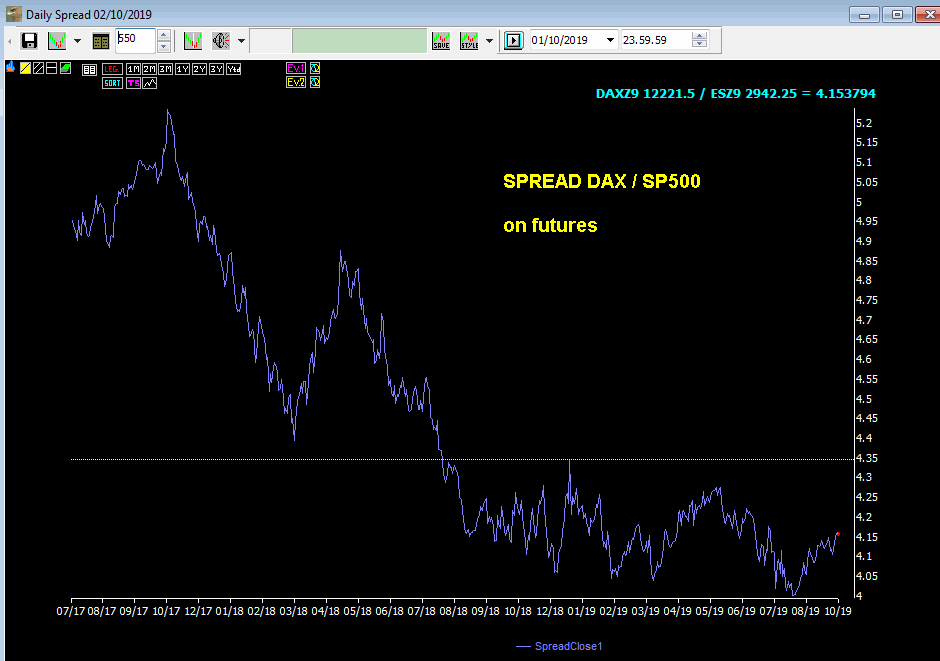The width and height of the screenshot is (940, 661).
Task: Click the magenta TS button
Action: pyautogui.click(x=133, y=83)
